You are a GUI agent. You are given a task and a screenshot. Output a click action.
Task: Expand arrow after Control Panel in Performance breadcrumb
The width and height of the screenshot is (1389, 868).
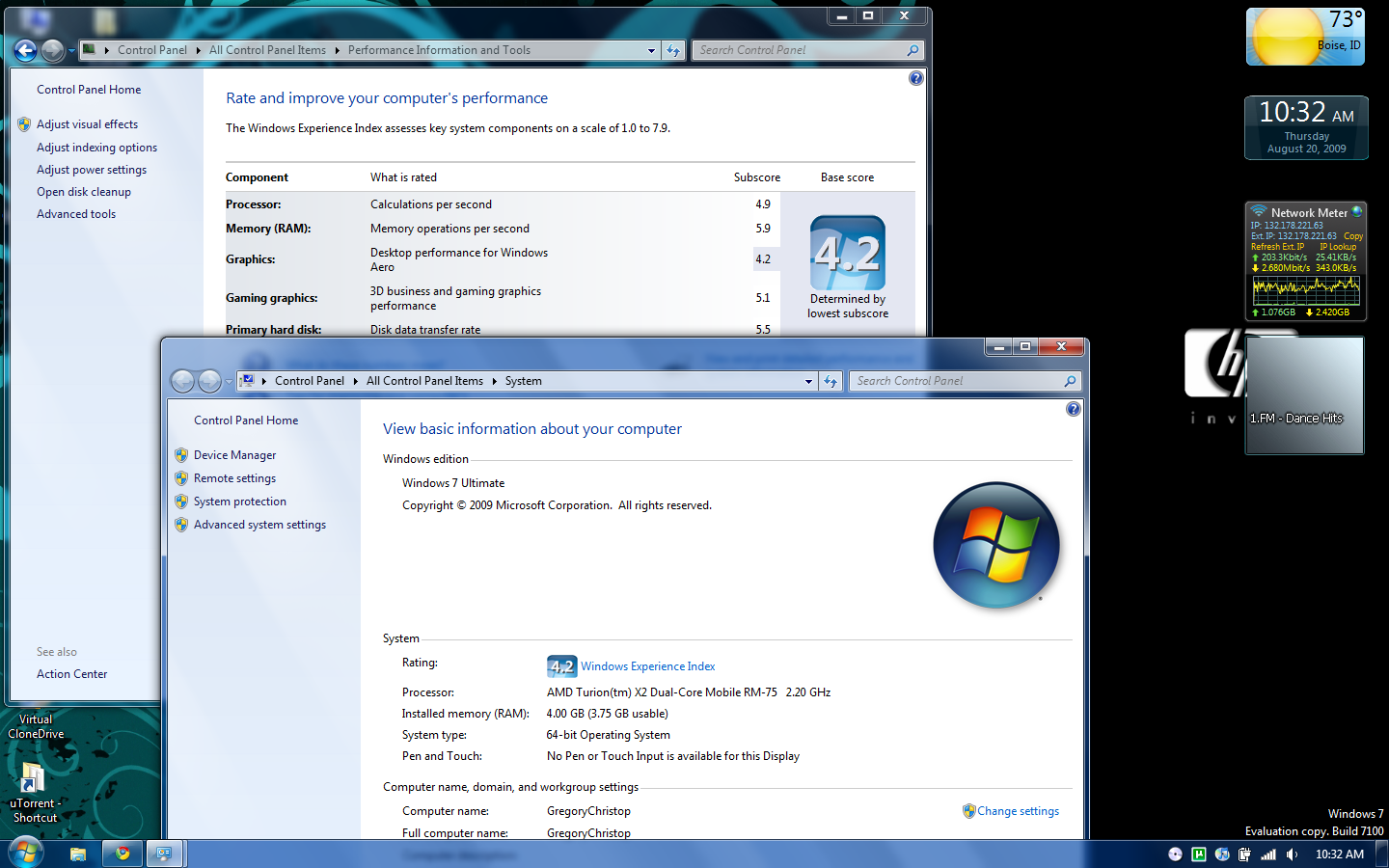click(198, 50)
